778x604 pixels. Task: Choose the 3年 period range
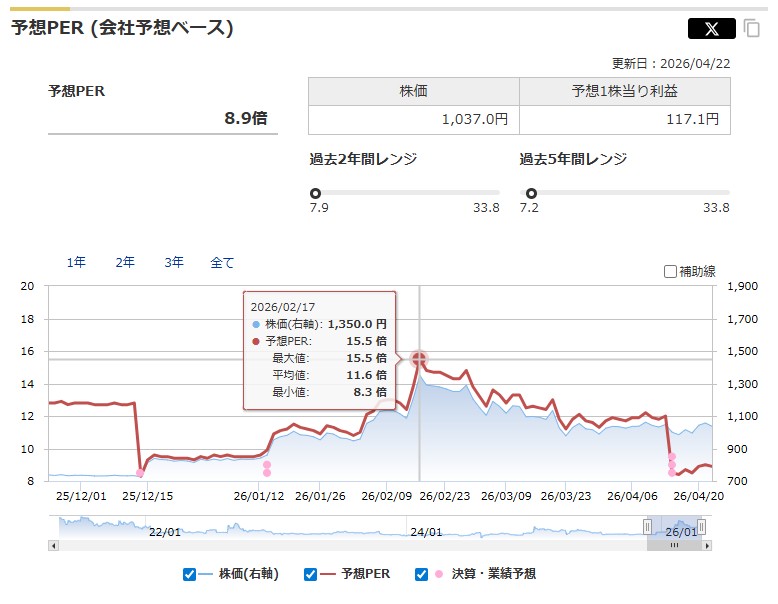(x=174, y=263)
